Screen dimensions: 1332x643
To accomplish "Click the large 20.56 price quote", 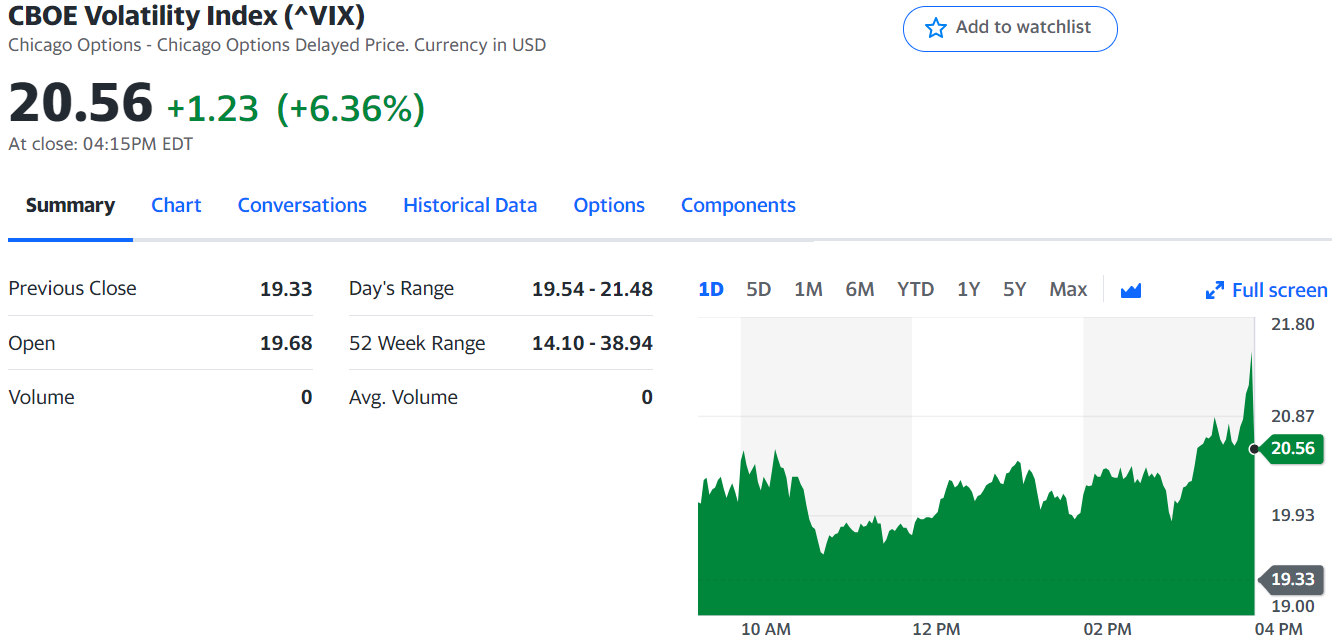I will (x=81, y=103).
